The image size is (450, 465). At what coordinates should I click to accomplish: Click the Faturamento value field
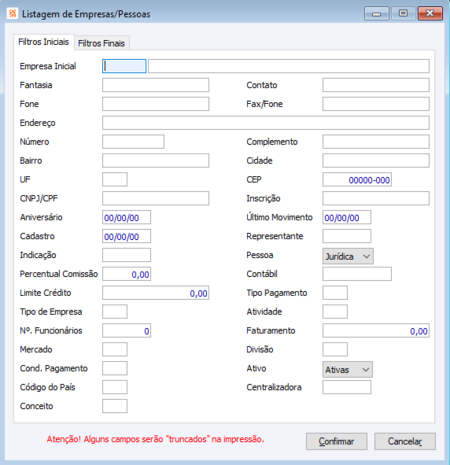pos(376,331)
